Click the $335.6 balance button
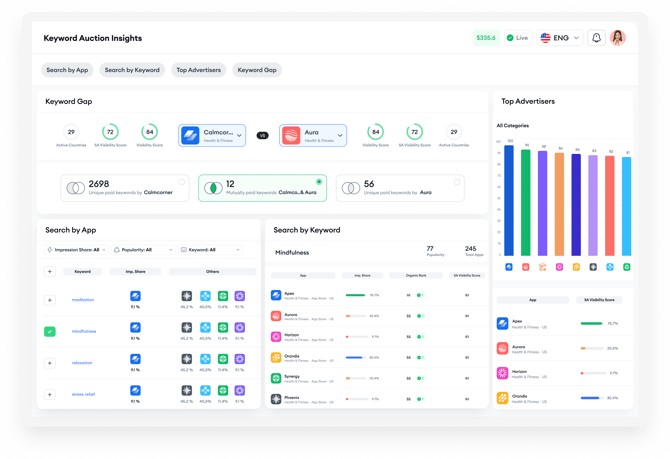The height and width of the screenshot is (459, 670). pyautogui.click(x=485, y=38)
